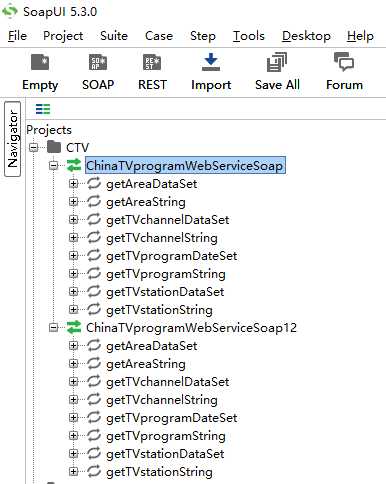Open the Step menu
This screenshot has width=386, height=484.
[203, 36]
